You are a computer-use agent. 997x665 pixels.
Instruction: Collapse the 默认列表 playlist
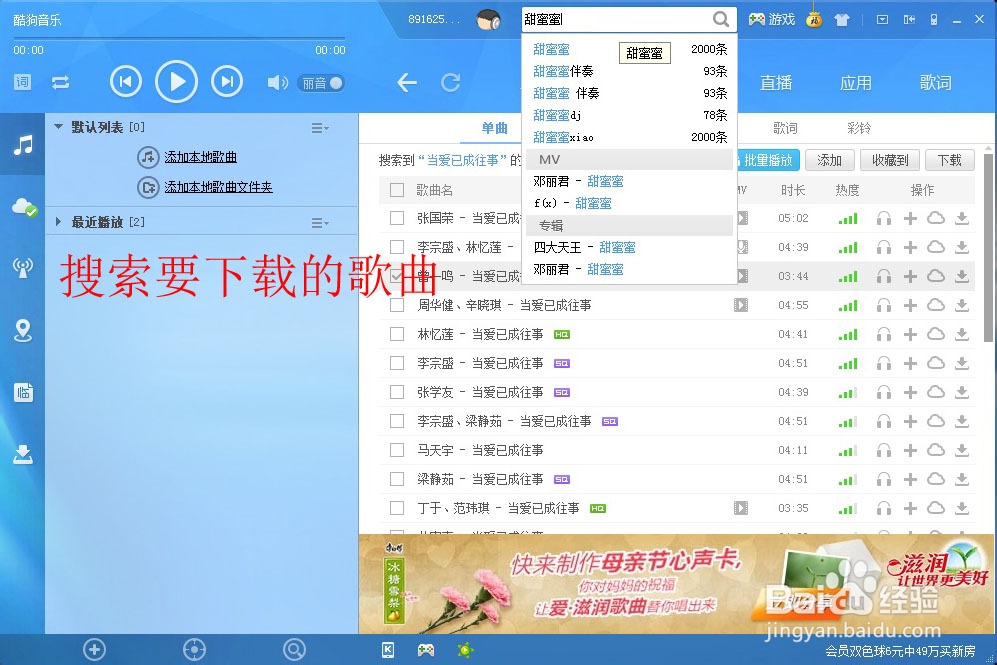coord(58,127)
